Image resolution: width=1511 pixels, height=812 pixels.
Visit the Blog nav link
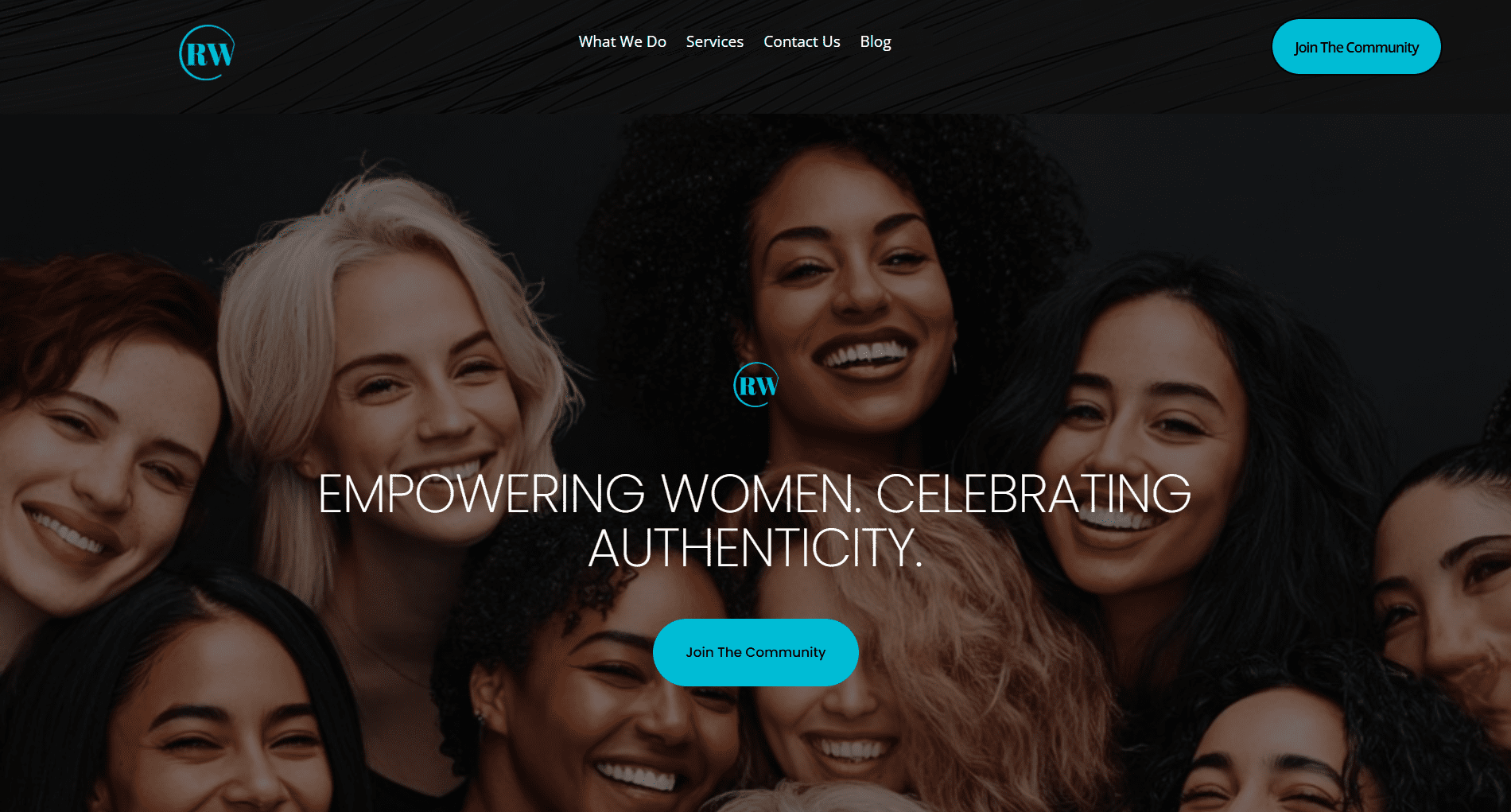click(x=875, y=41)
